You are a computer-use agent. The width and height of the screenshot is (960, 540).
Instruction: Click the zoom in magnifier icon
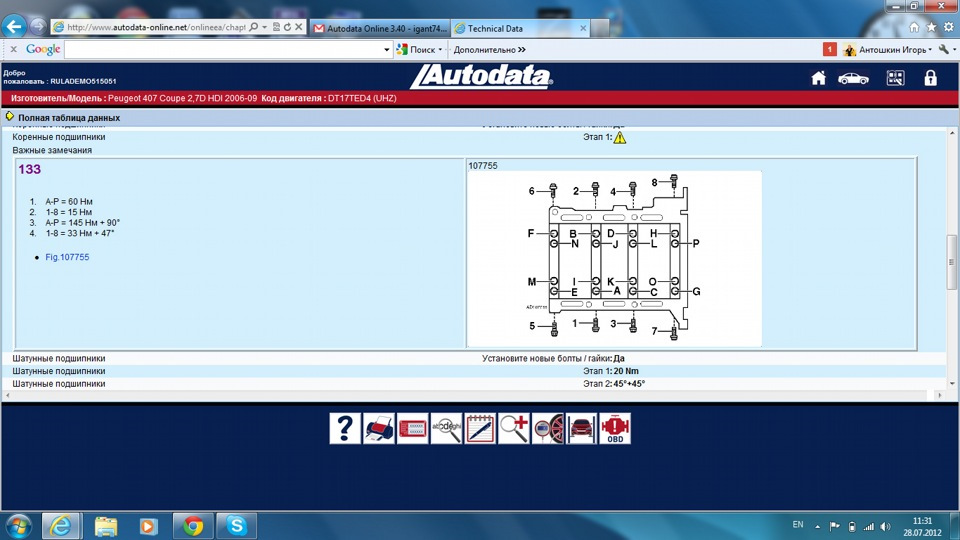click(x=514, y=428)
